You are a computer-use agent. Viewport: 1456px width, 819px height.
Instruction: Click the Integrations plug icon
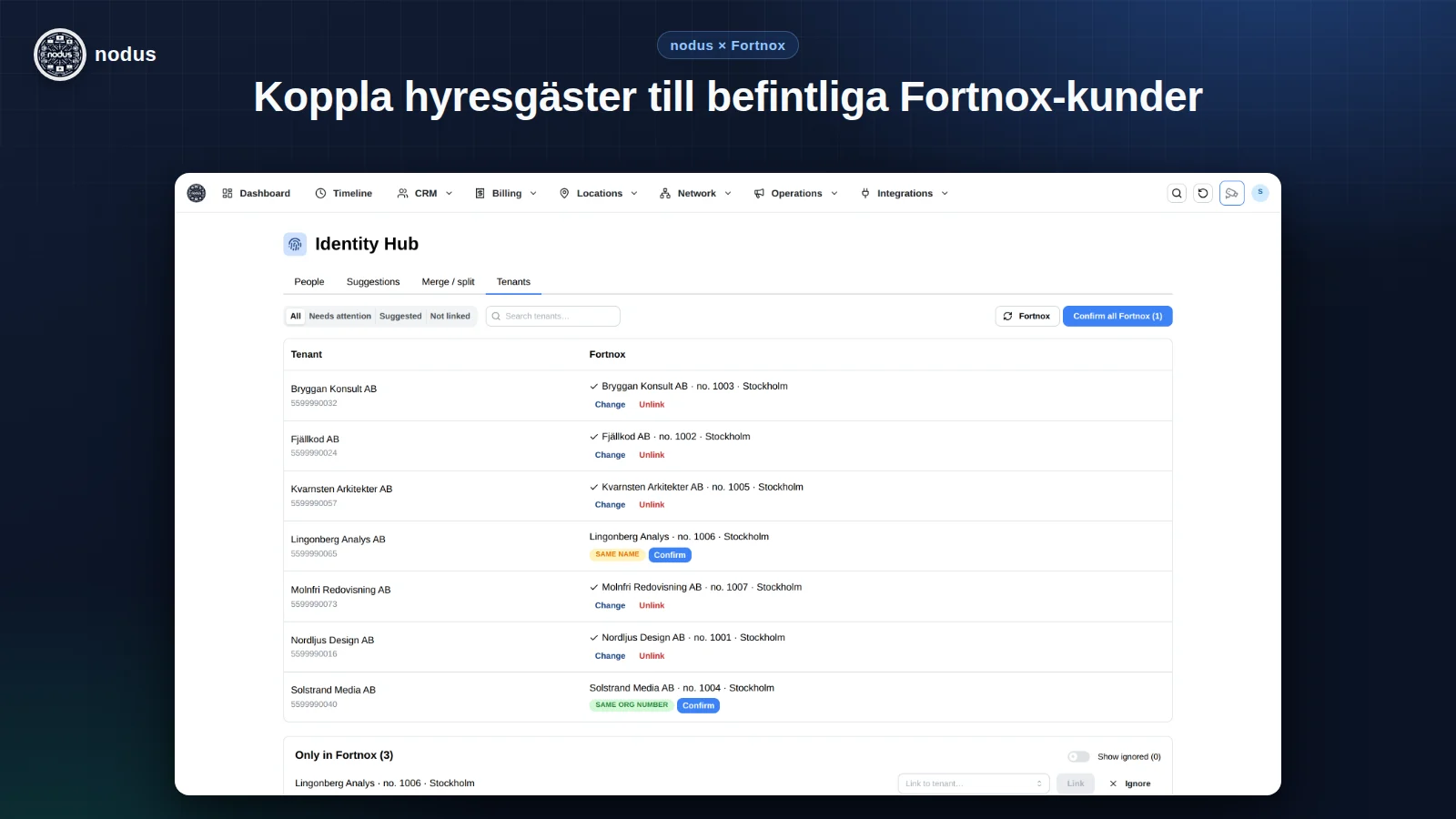[x=865, y=193]
